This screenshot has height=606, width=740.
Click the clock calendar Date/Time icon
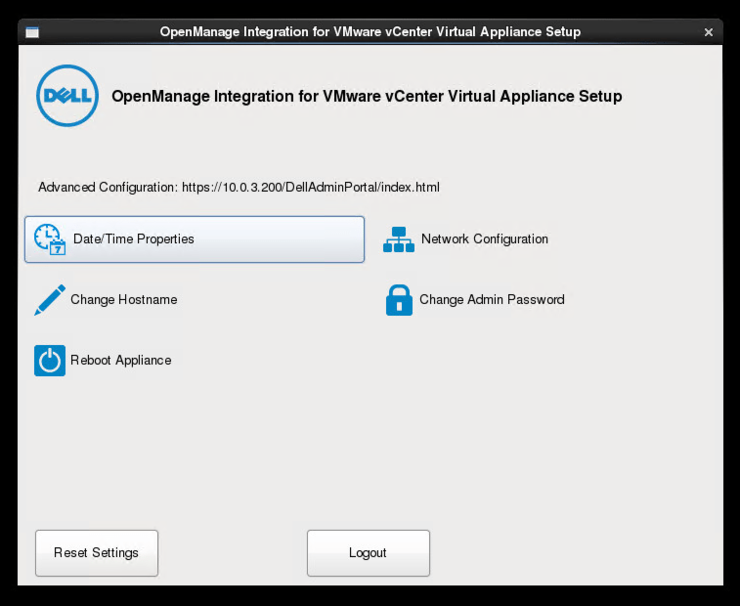click(50, 239)
